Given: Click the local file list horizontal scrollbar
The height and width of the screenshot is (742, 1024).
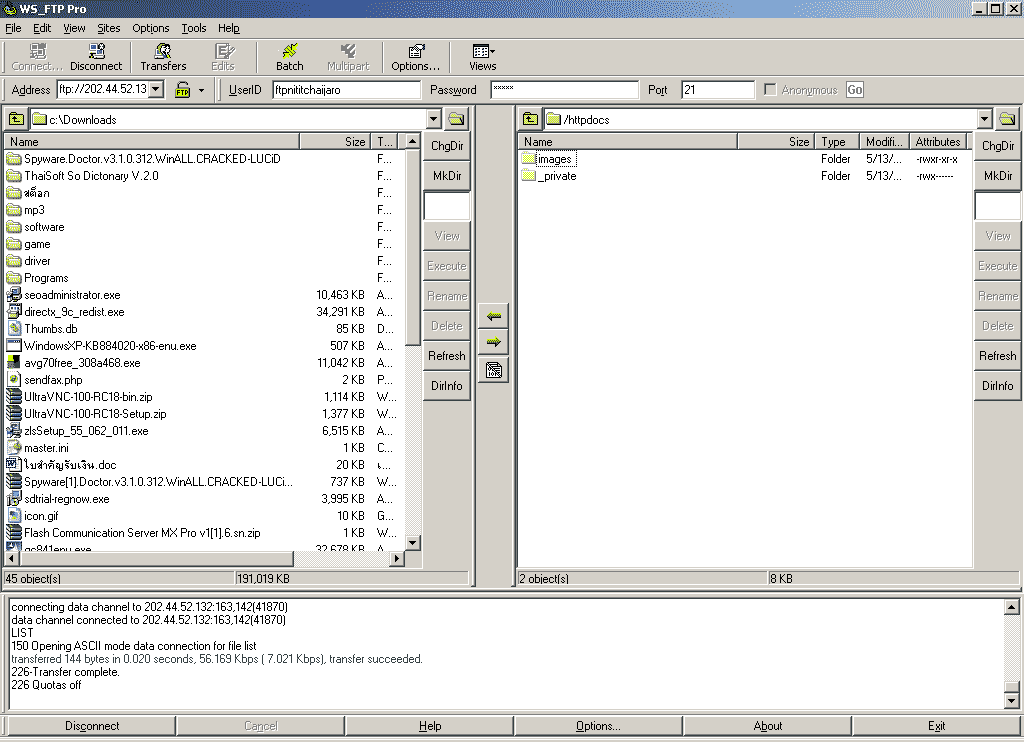Looking at the screenshot, I should (x=204, y=558).
